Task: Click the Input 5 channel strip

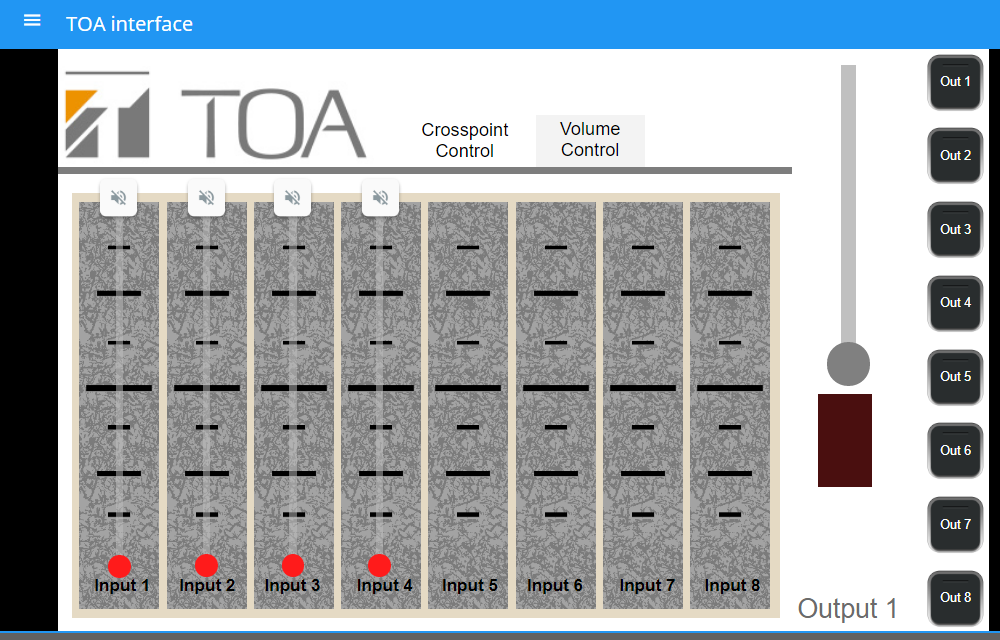Action: point(468,405)
